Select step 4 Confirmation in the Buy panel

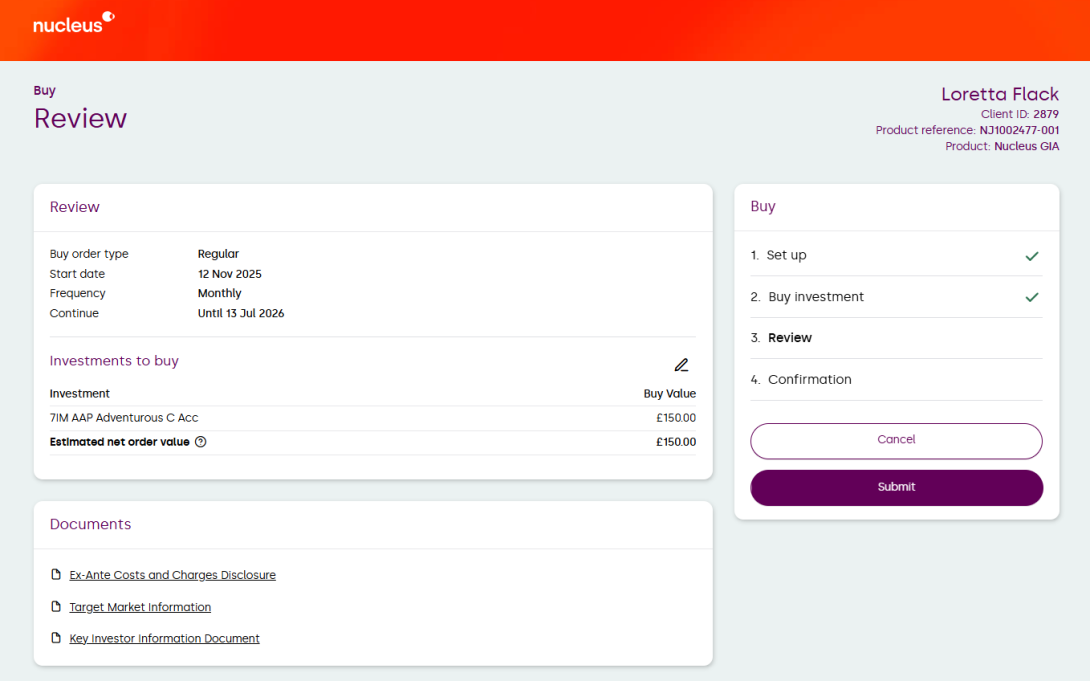pos(809,380)
